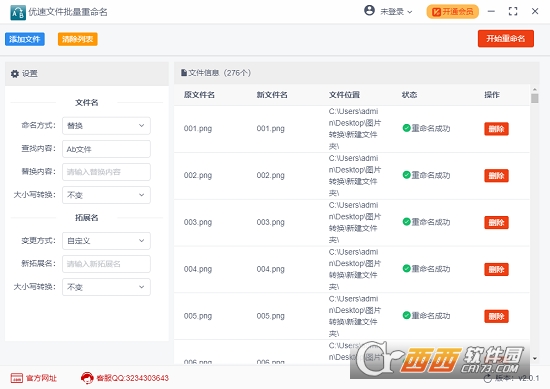Click success check icon for 005.png
The image size is (550, 389).
click(x=407, y=315)
